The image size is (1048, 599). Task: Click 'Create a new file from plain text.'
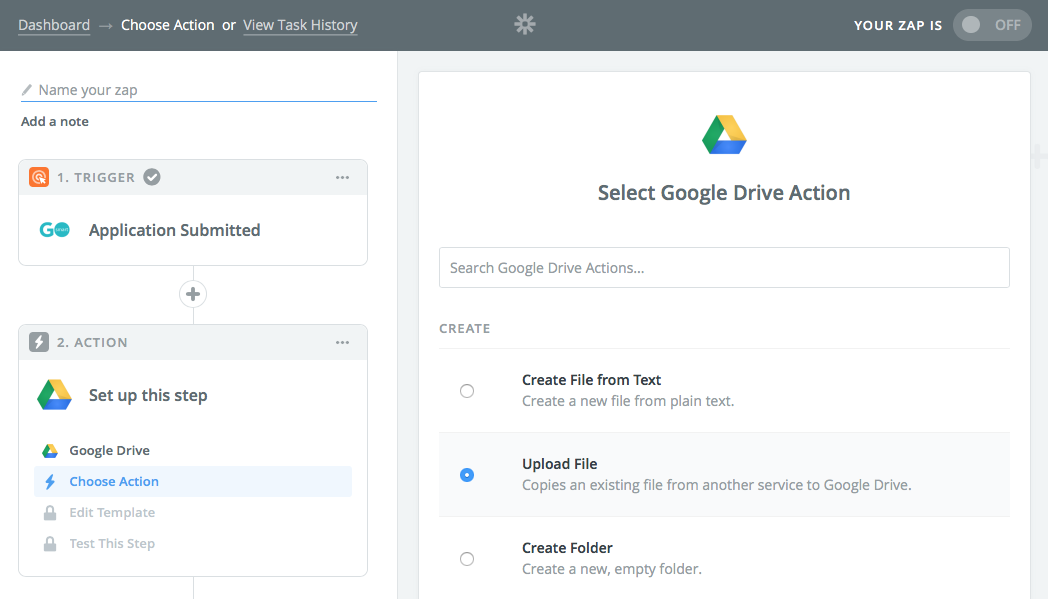click(628, 401)
